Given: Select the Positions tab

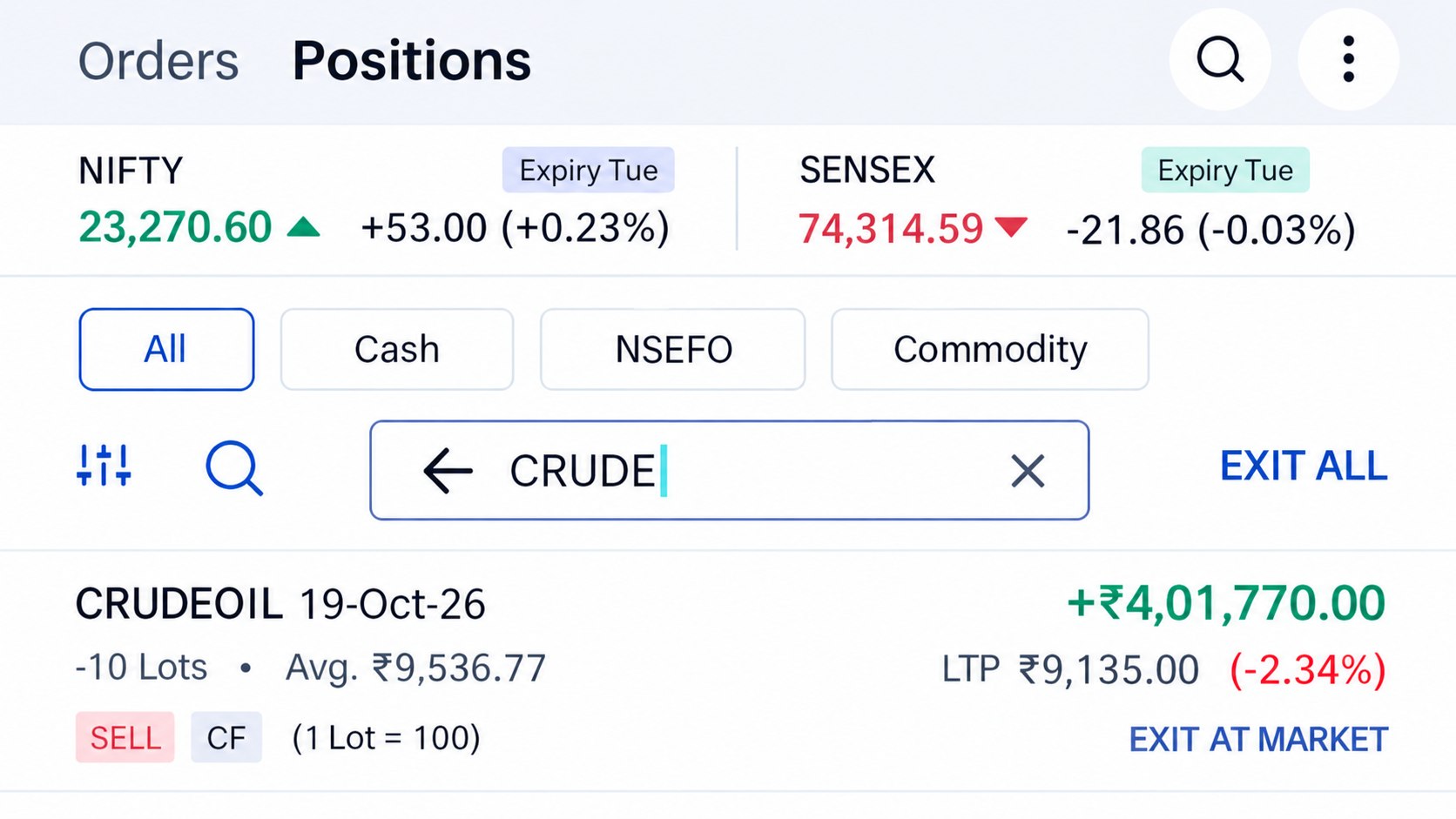Looking at the screenshot, I should (411, 61).
